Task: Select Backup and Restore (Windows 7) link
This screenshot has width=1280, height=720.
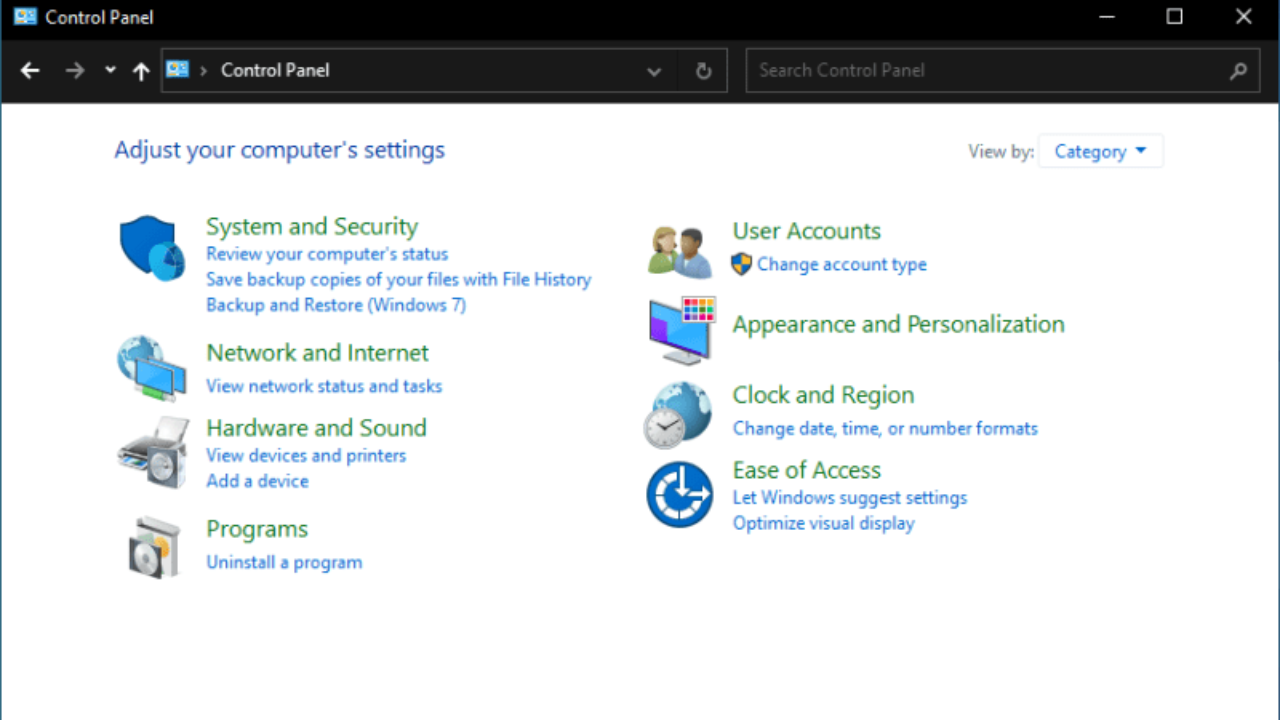Action: click(336, 305)
